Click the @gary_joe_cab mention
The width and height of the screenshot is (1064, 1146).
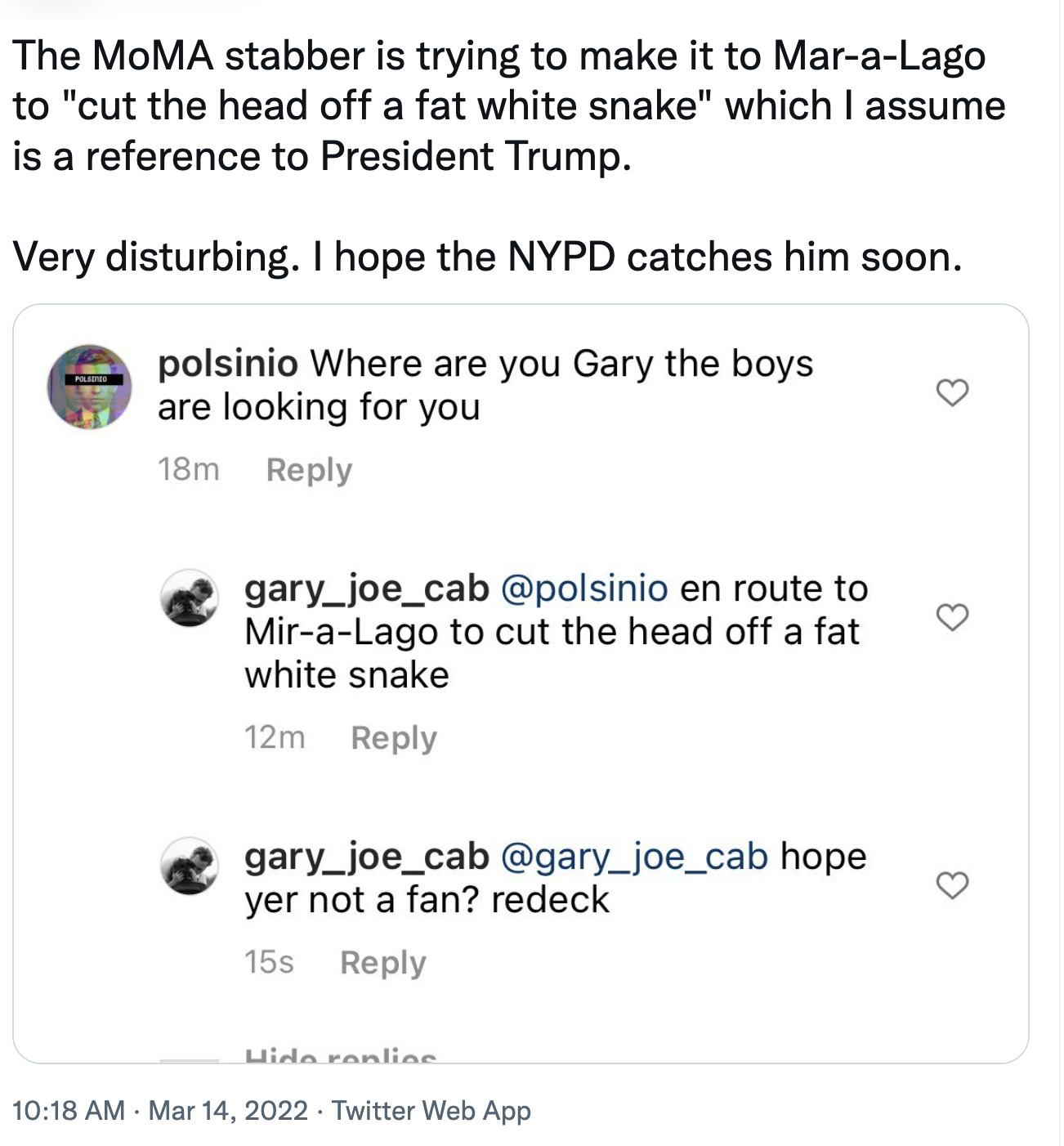point(634,857)
